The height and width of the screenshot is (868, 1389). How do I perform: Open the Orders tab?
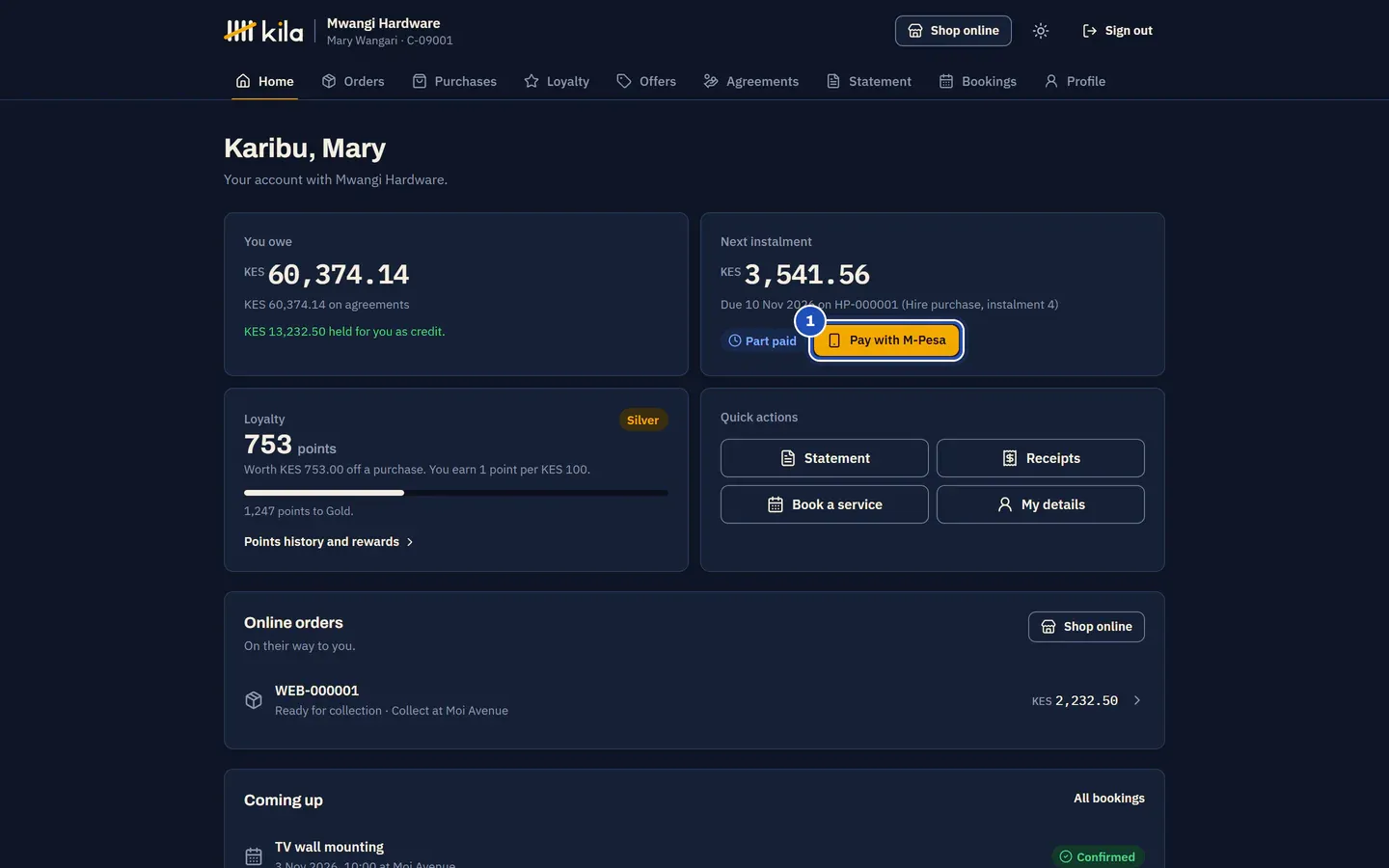[x=353, y=81]
